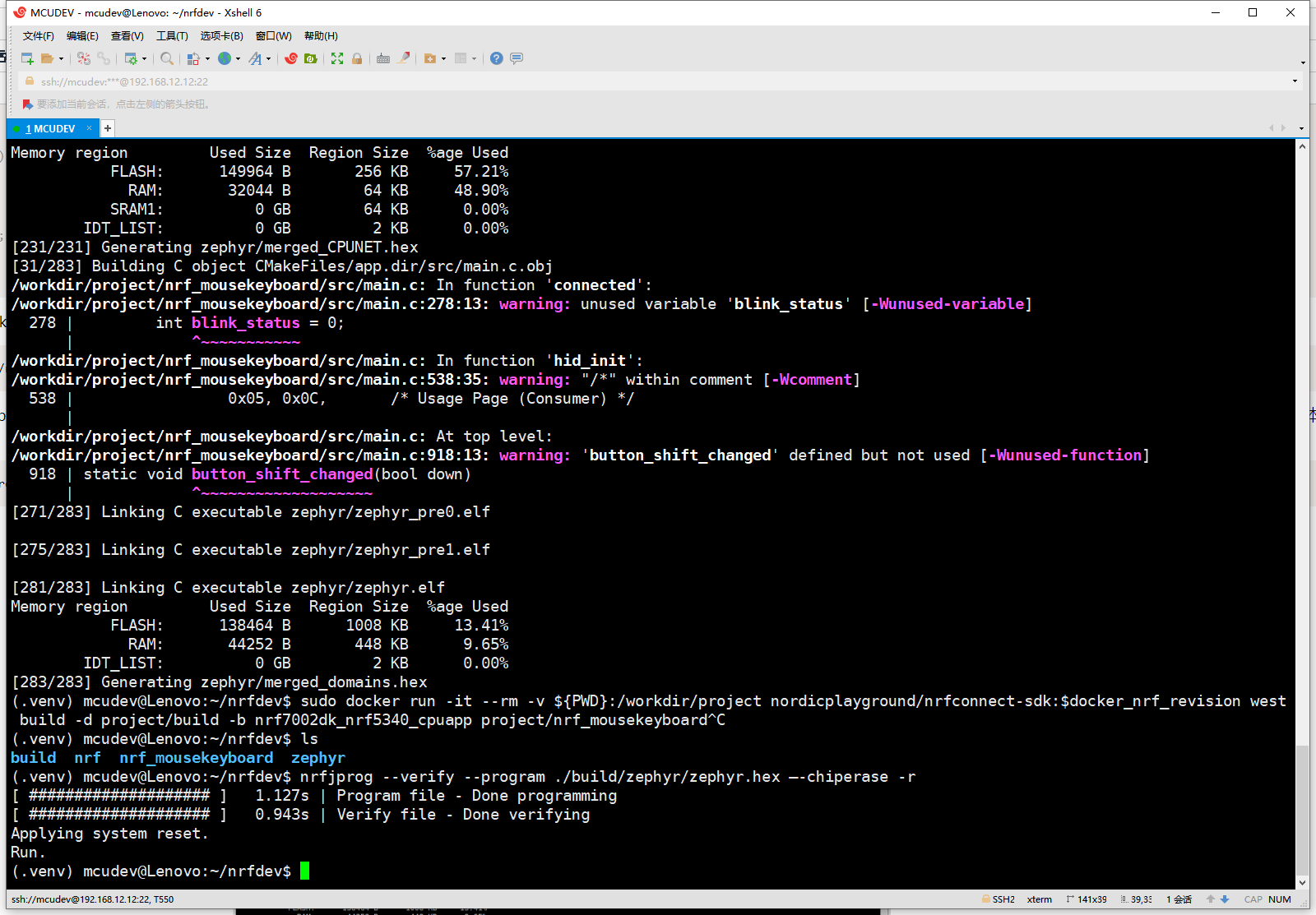Viewport: 1316px width, 915px height.
Task: Click the chat feedback bubble icon
Action: tap(517, 58)
